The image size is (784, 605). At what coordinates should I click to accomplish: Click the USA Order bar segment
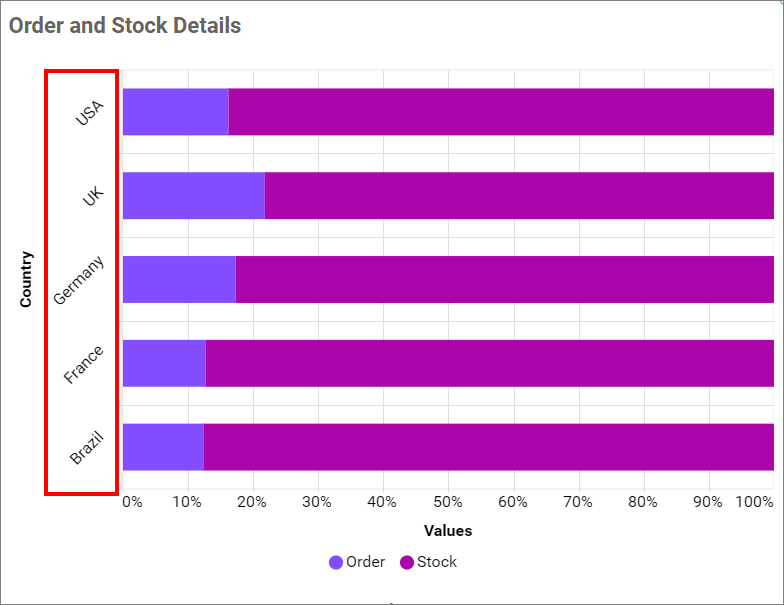click(x=175, y=112)
